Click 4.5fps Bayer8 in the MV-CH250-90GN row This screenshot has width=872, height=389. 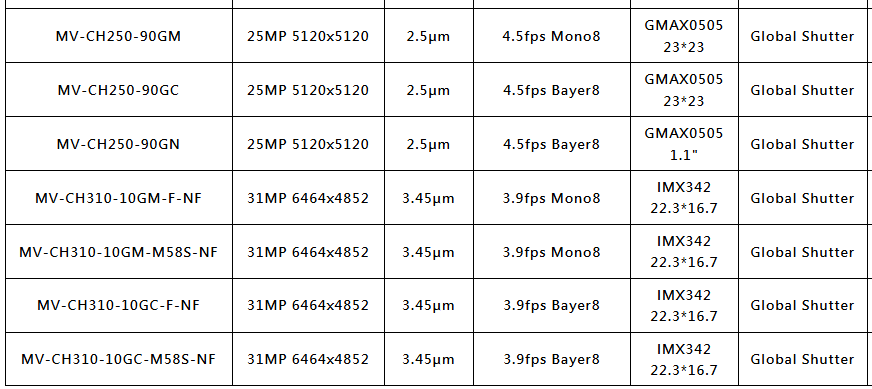pyautogui.click(x=552, y=144)
